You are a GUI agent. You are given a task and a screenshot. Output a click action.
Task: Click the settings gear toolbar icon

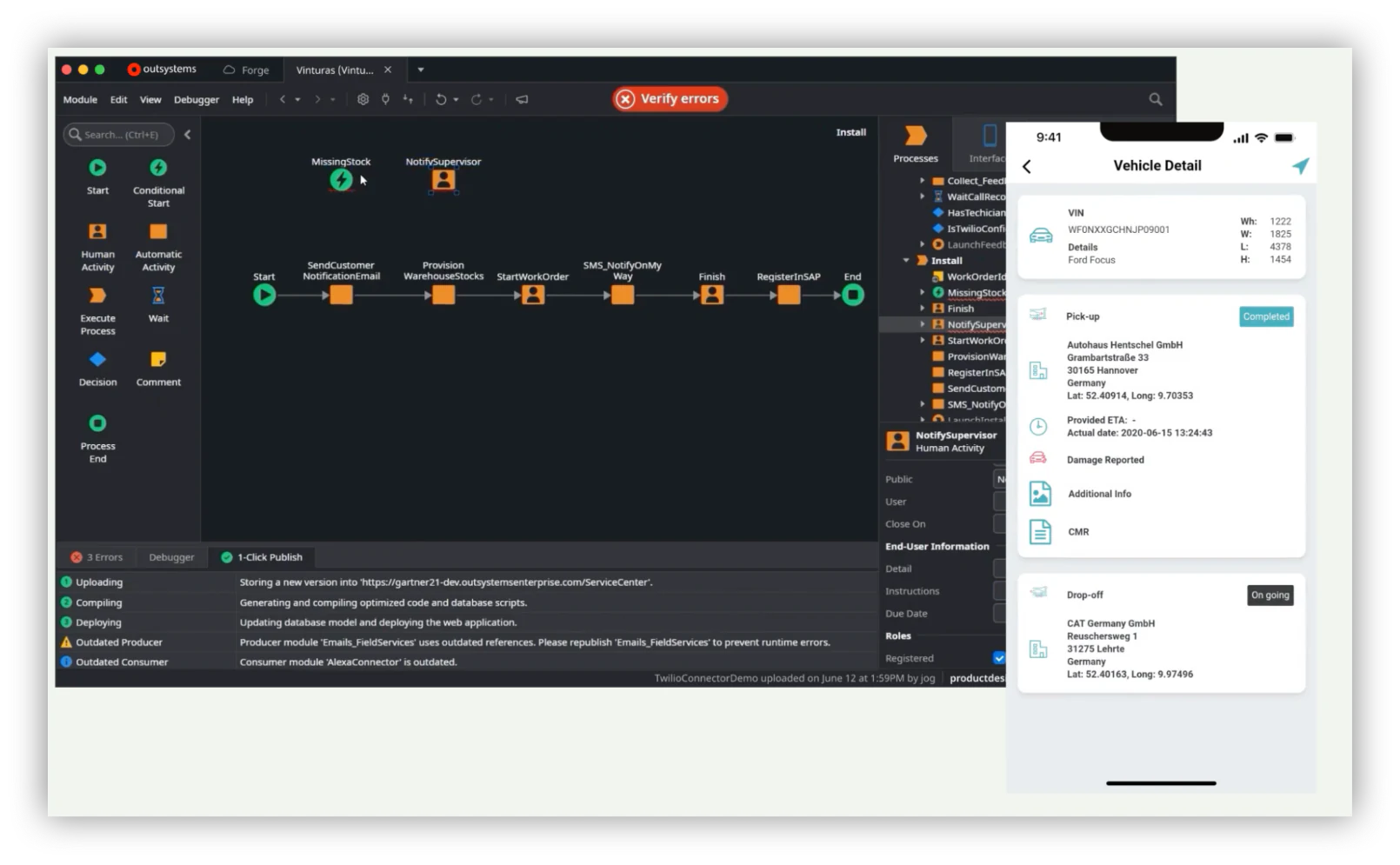(x=363, y=99)
